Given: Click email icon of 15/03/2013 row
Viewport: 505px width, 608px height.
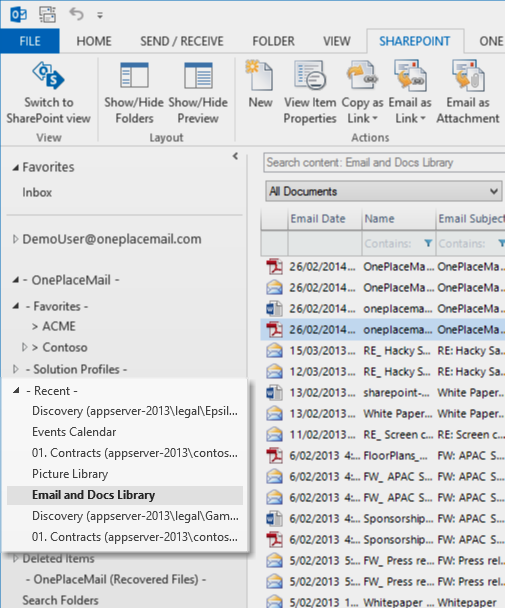Looking at the screenshot, I should coord(274,351).
